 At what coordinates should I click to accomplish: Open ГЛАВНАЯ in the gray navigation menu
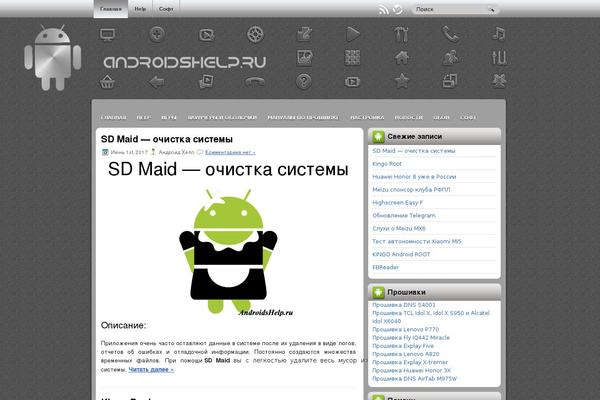[x=114, y=117]
